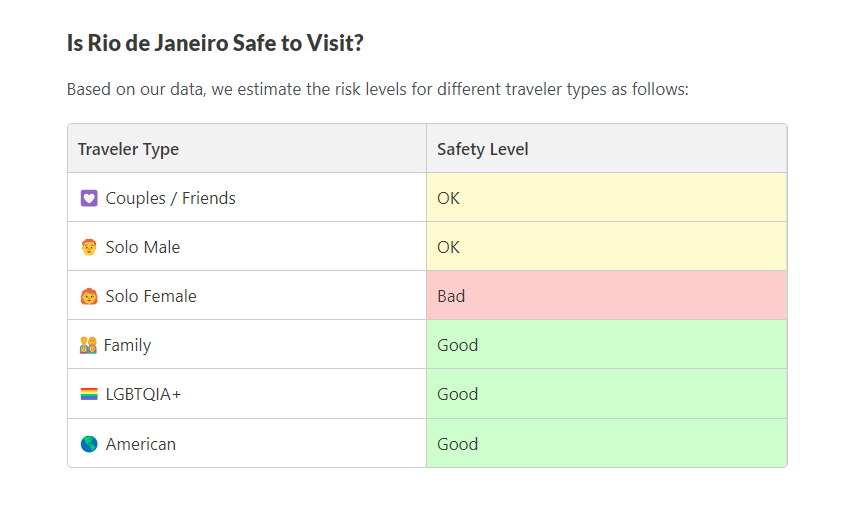Click the rainbow flag LGBTQIA+ icon

pos(89,394)
